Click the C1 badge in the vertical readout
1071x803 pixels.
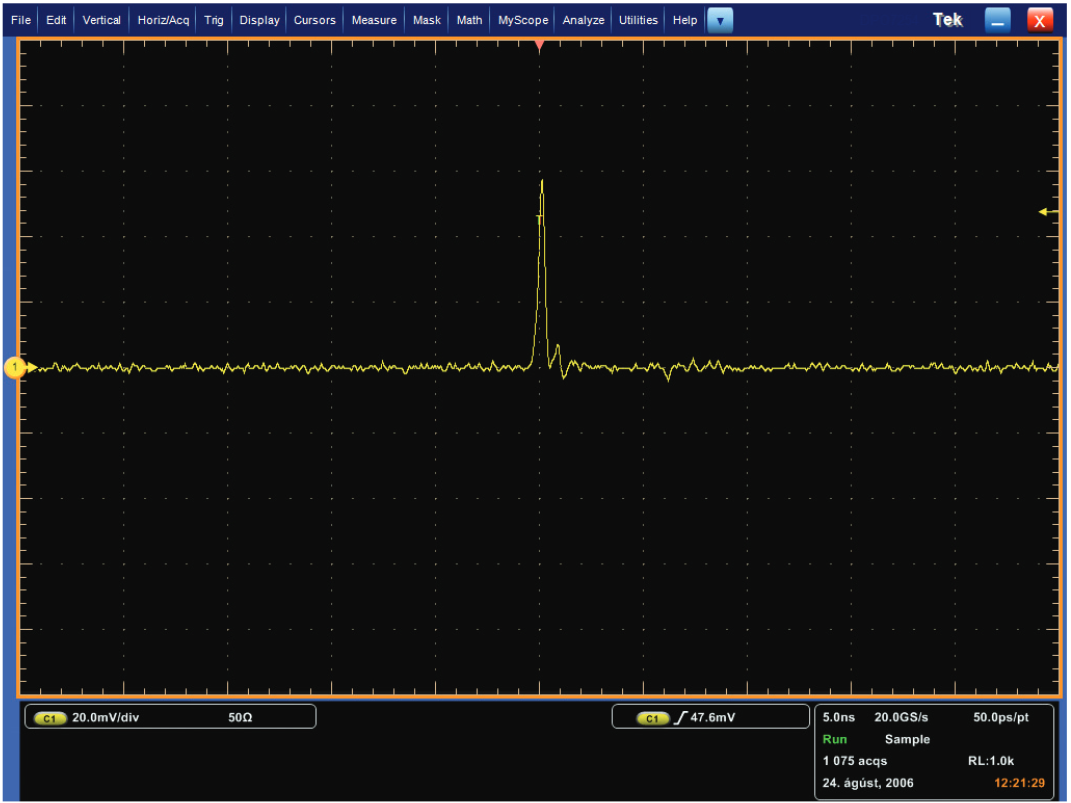pyautogui.click(x=48, y=716)
